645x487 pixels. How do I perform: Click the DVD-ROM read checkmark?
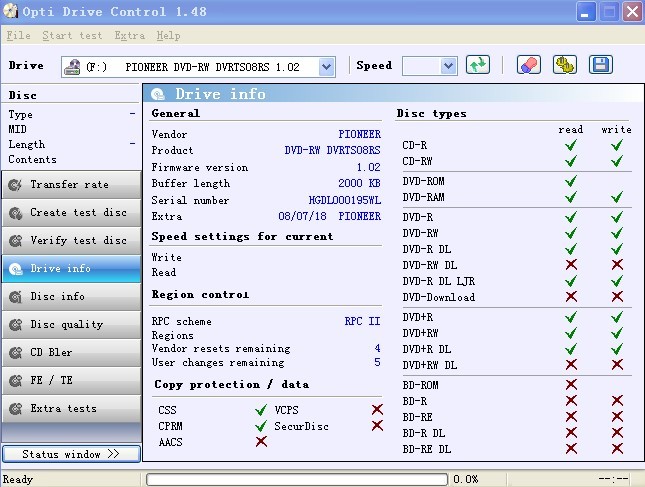click(x=571, y=181)
